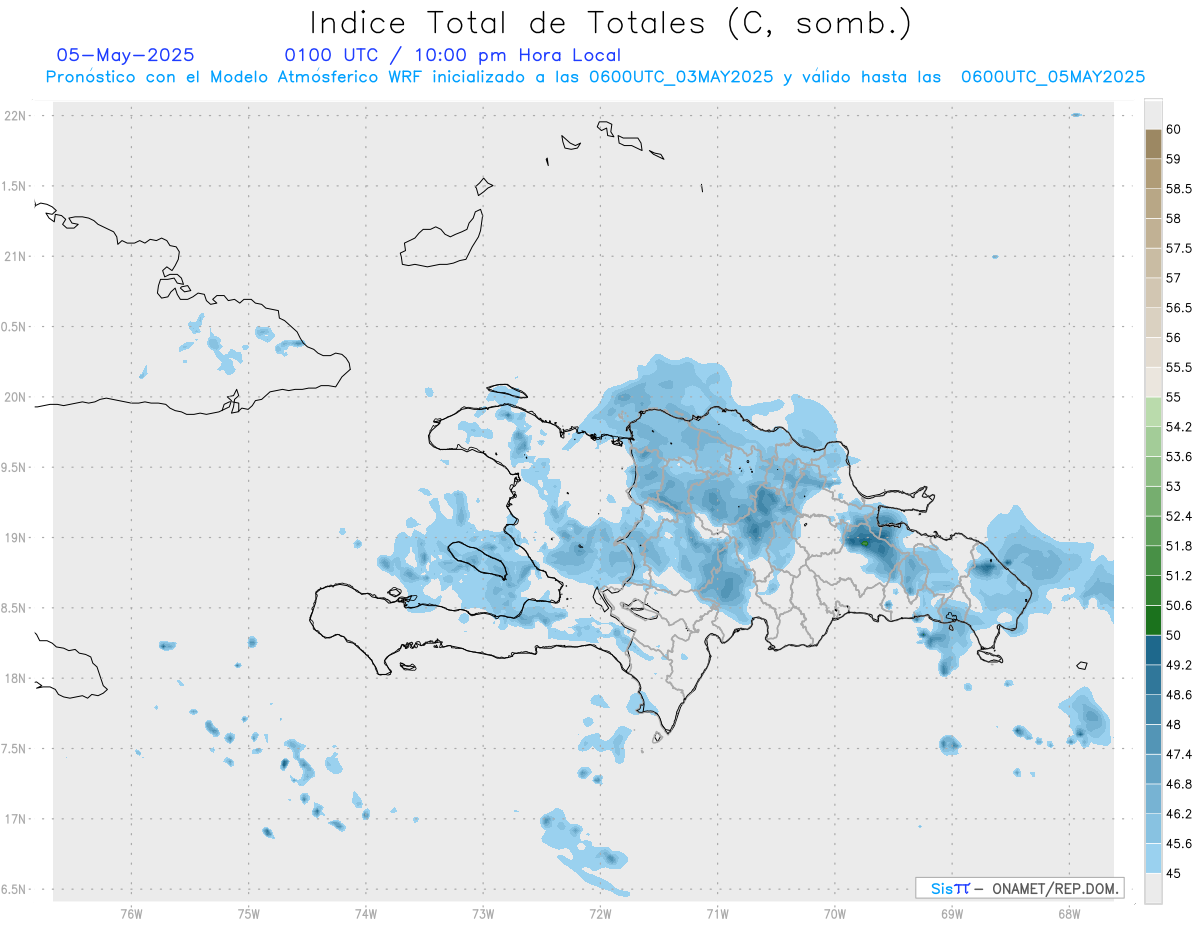The height and width of the screenshot is (927, 1200).
Task: Click the '76W' longitude label
Action: 131,914
